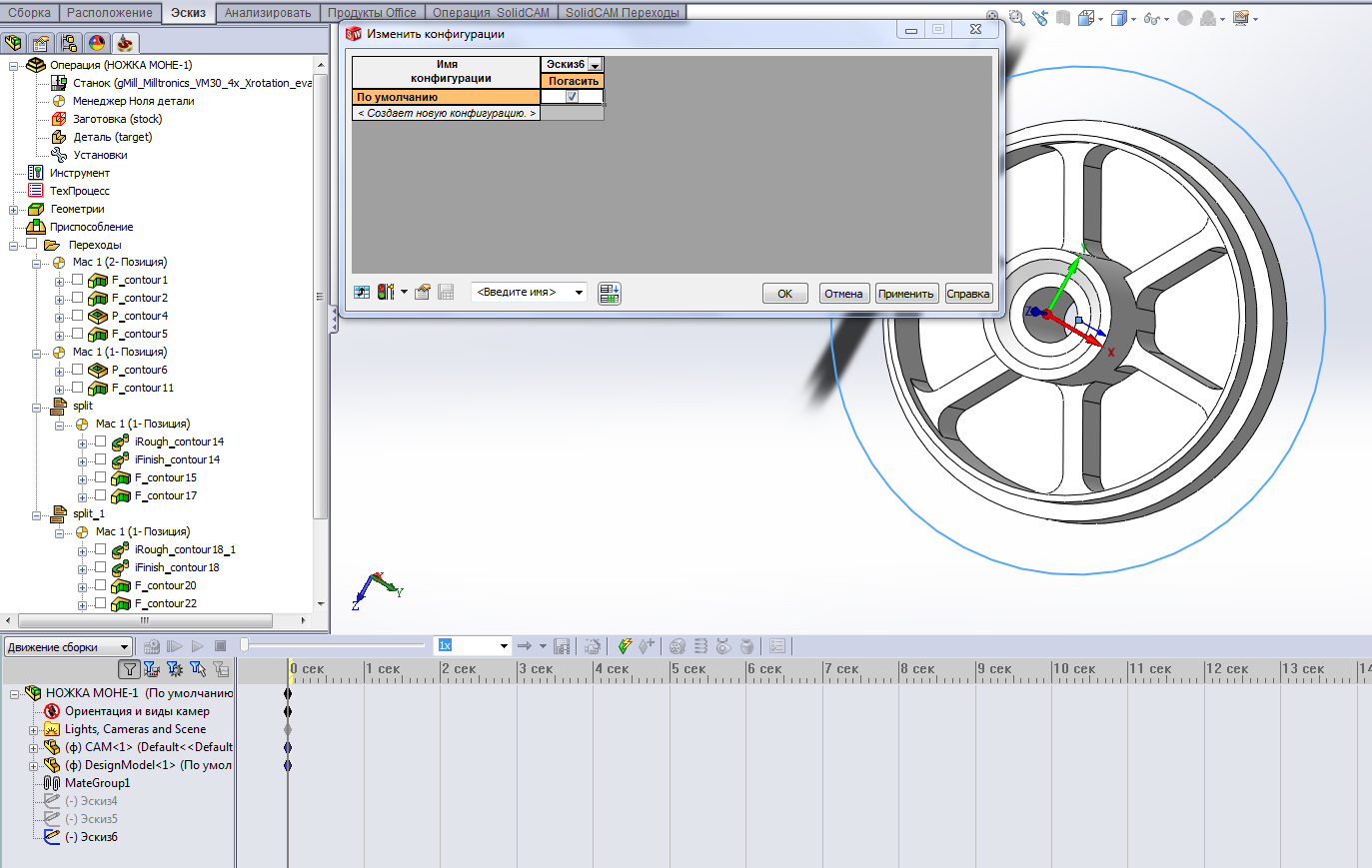Click the Spring icon in motion toolbar
This screenshot has width=1372, height=868.
700,646
